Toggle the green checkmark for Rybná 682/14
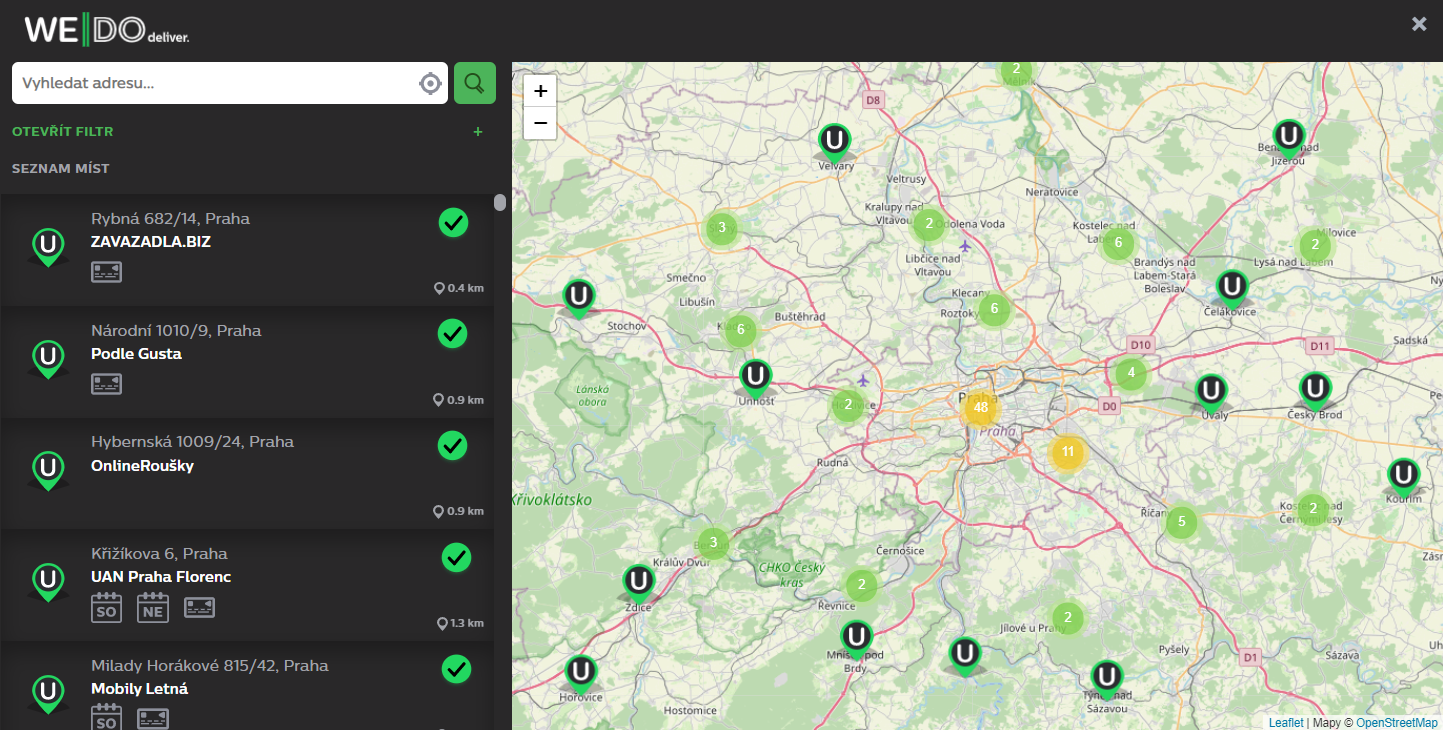1443x730 pixels. 453,223
